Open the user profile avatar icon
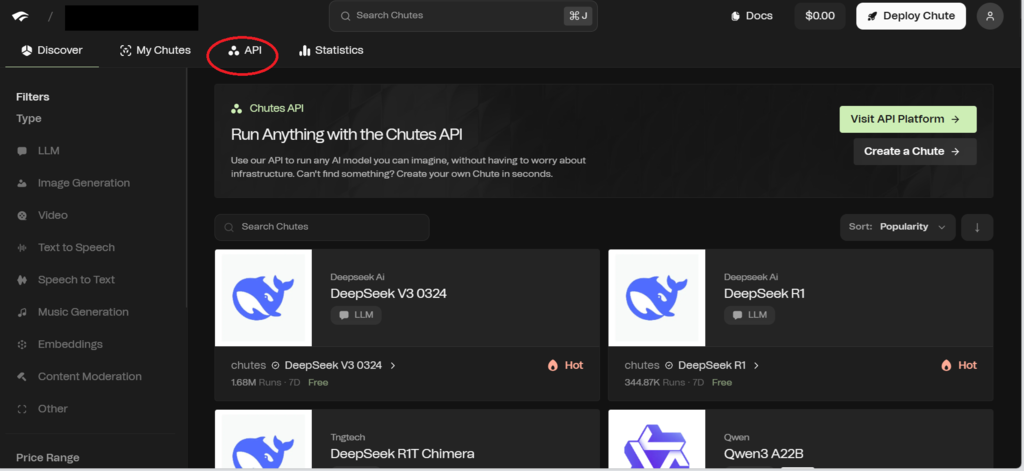Screen dimensions: 1024x471 click(x=990, y=16)
